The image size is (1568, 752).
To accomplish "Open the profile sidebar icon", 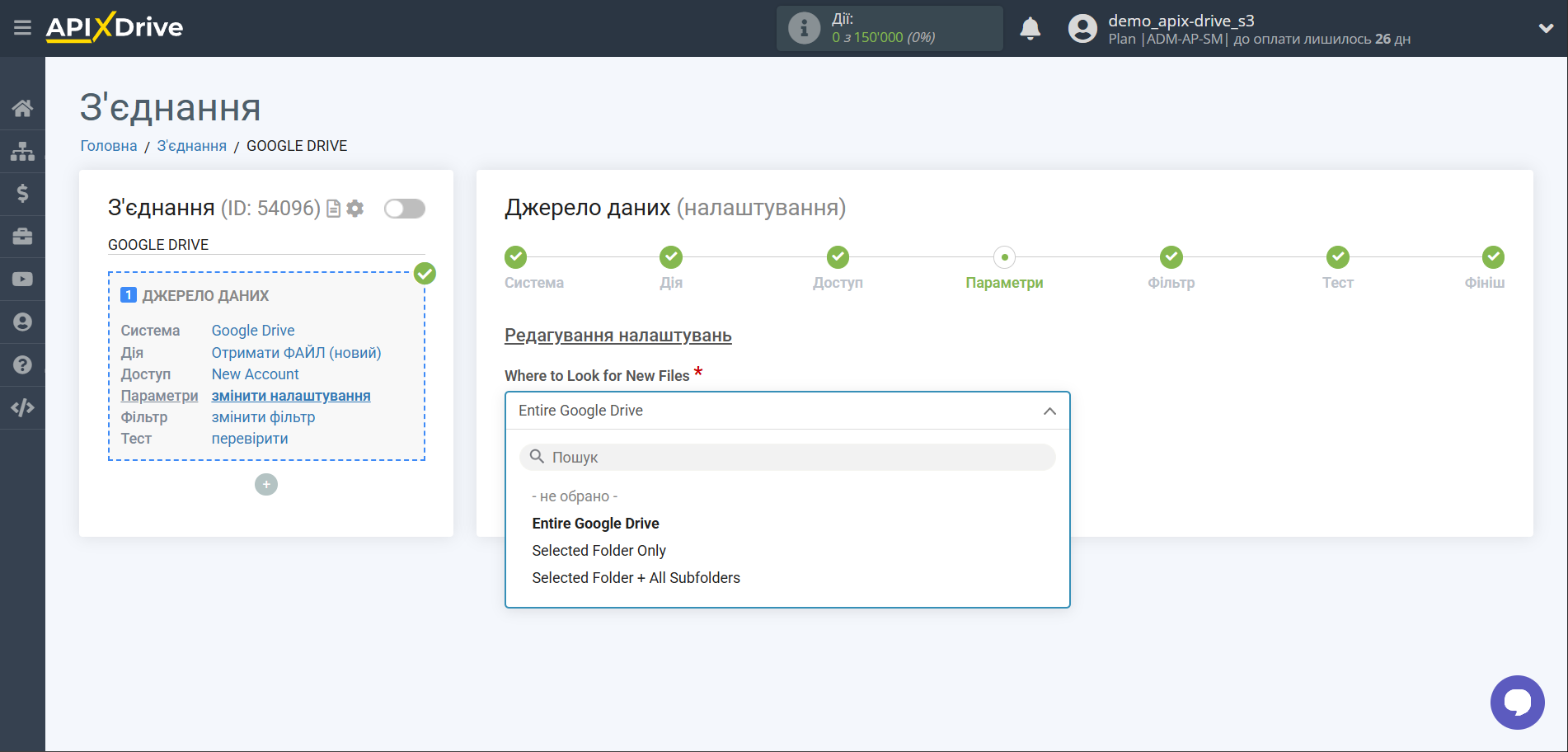I will (x=22, y=322).
